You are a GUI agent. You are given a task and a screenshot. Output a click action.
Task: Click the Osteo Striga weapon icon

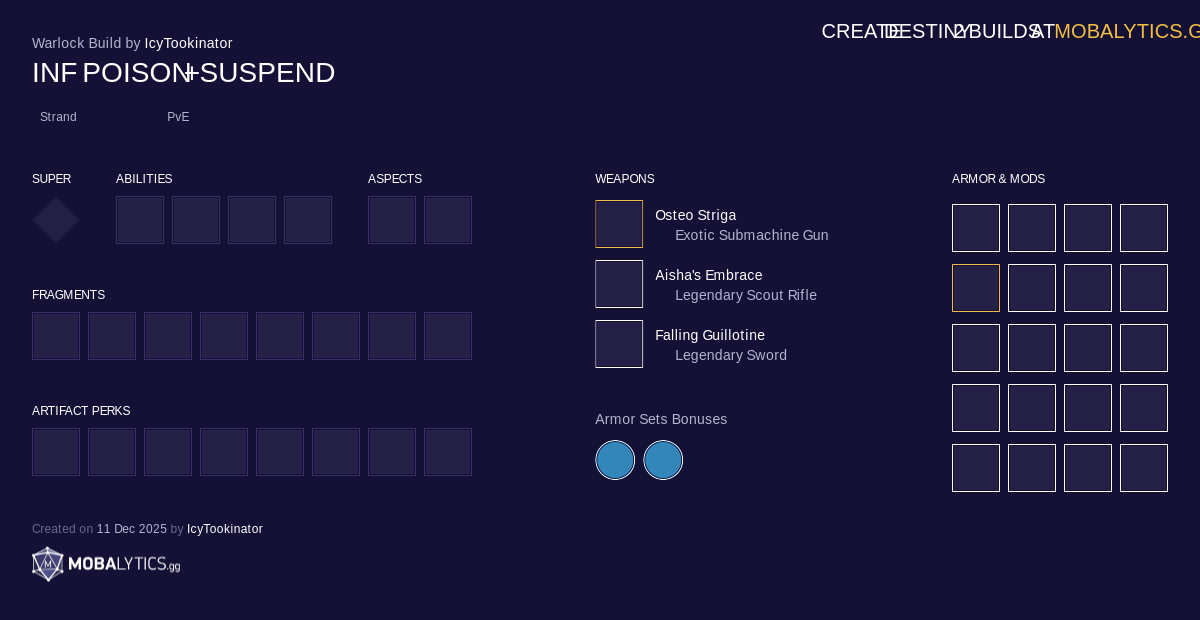(x=619, y=224)
